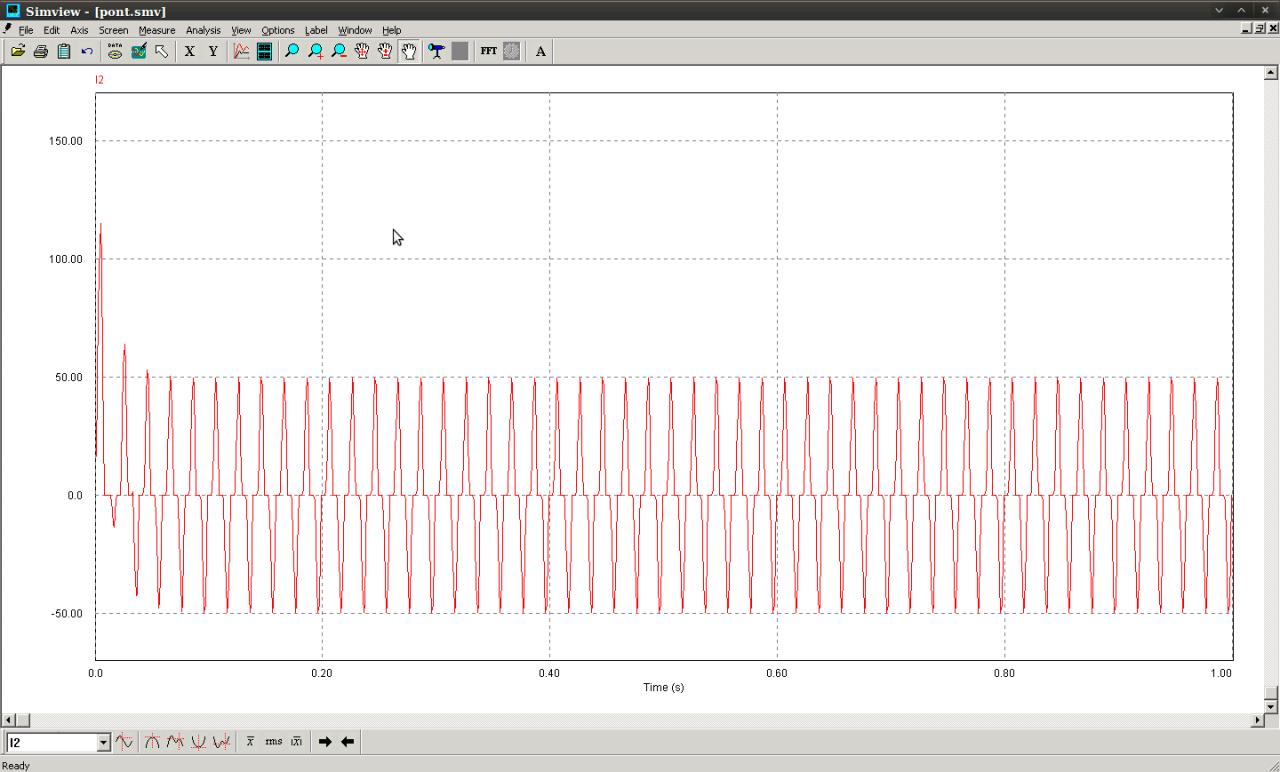
Task: Add a text label with the A tool
Action: coord(540,51)
